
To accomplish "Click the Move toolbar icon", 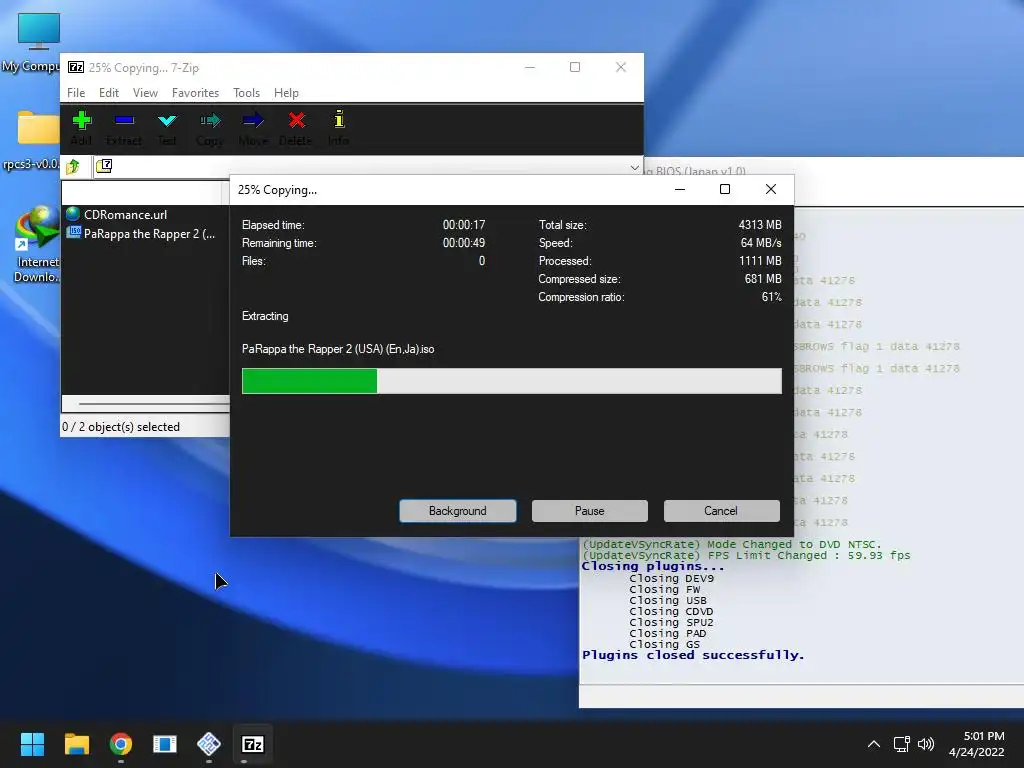I will click(x=253, y=128).
